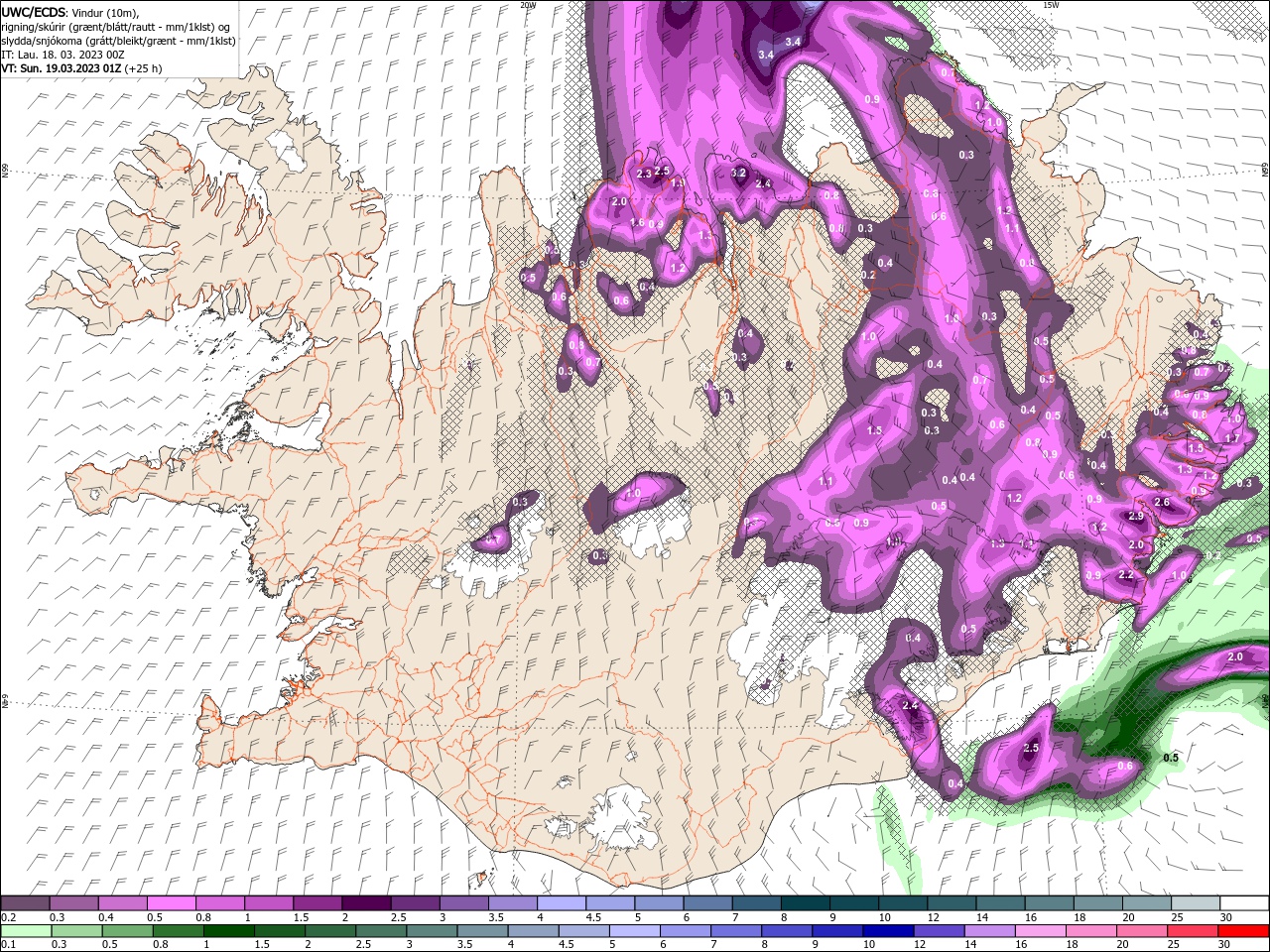Screen dimensions: 1270x952
Task: Pick the dark teal snow swatch labeled 8
Action: click(805, 903)
